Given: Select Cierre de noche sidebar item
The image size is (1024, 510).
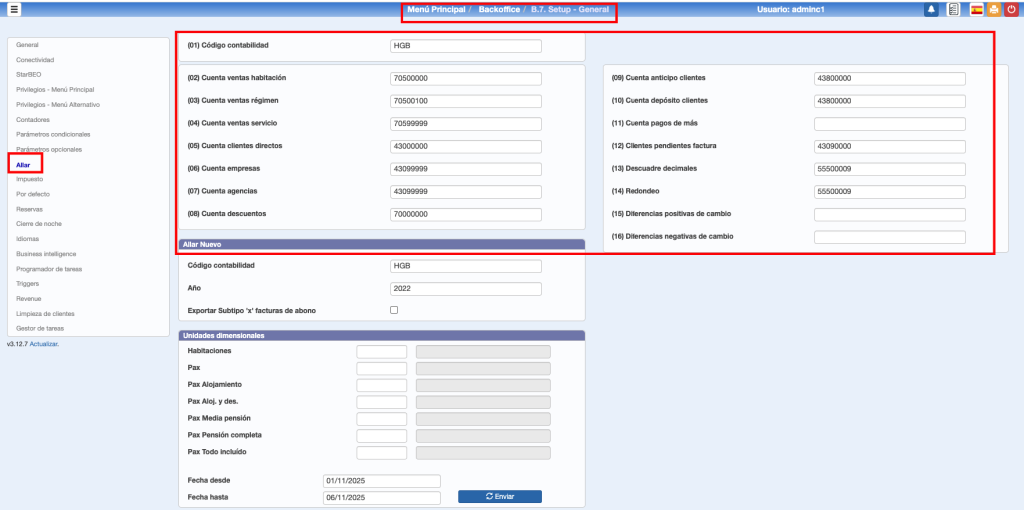Looking at the screenshot, I should click(x=39, y=224).
